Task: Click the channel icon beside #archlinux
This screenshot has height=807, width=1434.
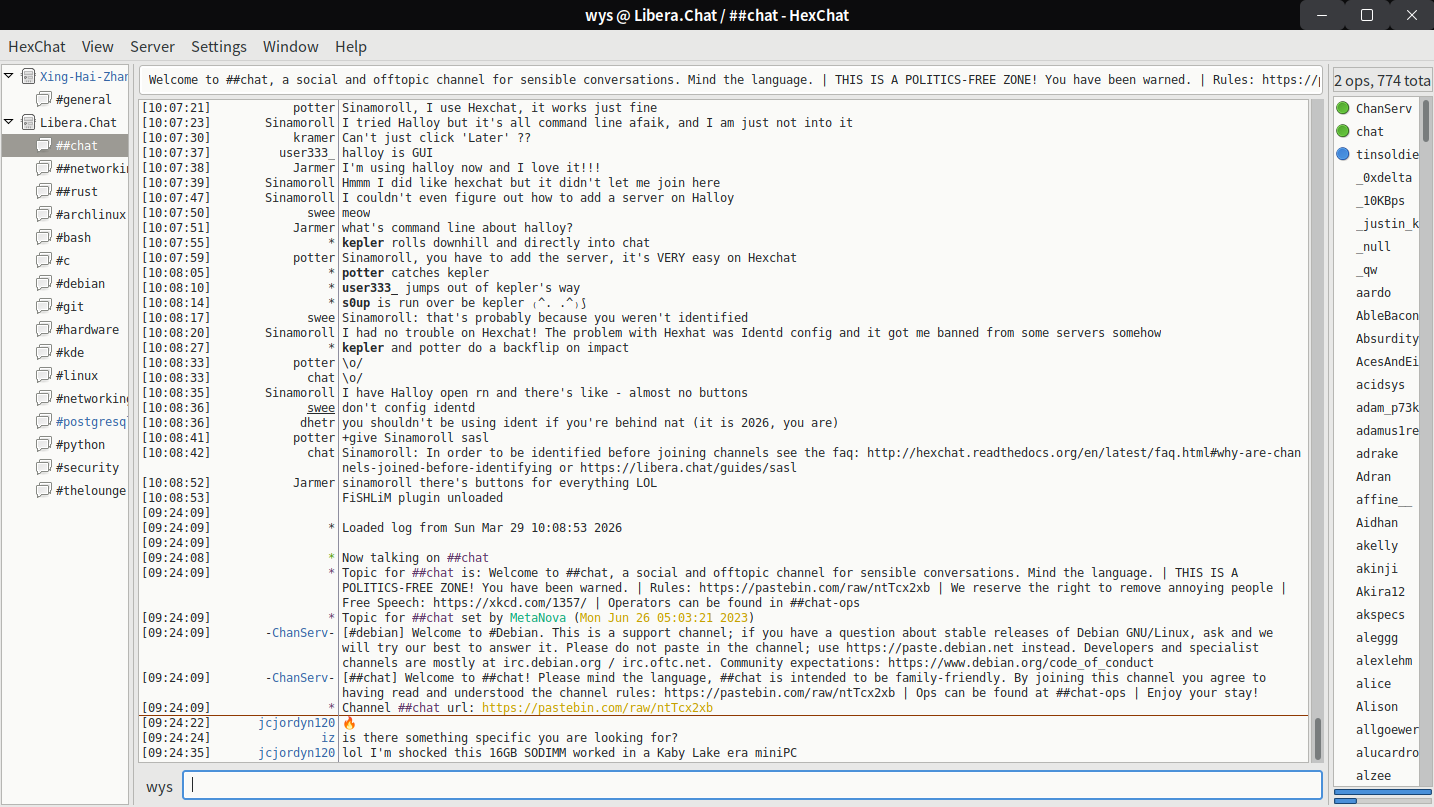Action: point(43,215)
